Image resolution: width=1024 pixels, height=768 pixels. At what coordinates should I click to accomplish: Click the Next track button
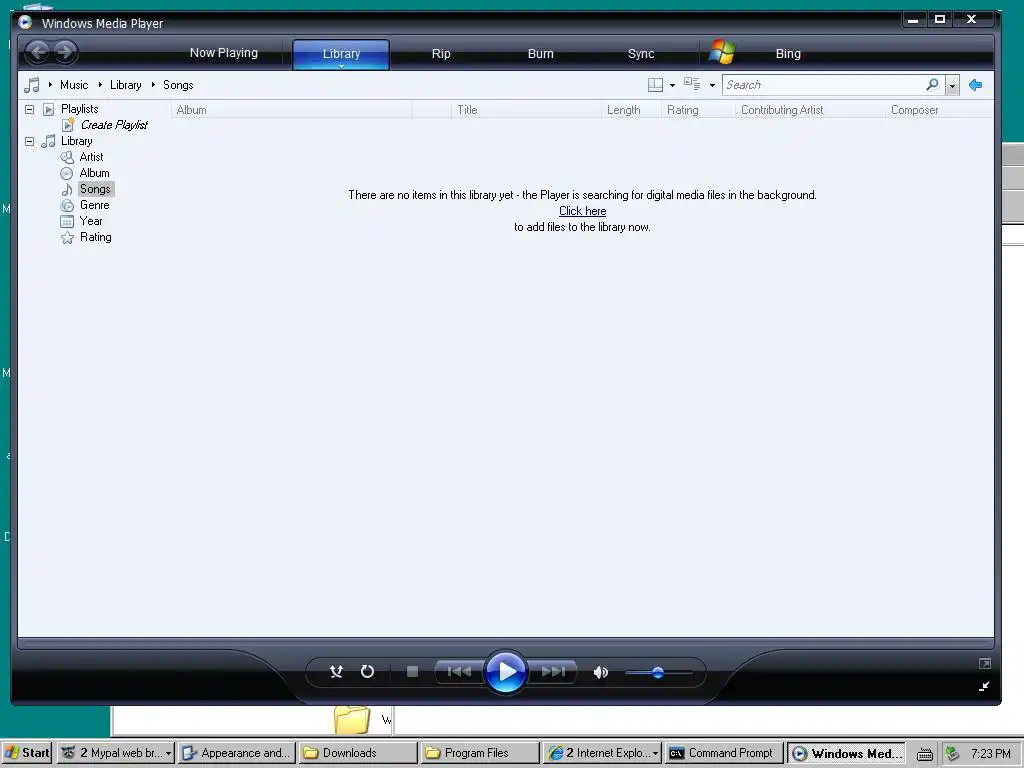tap(552, 671)
